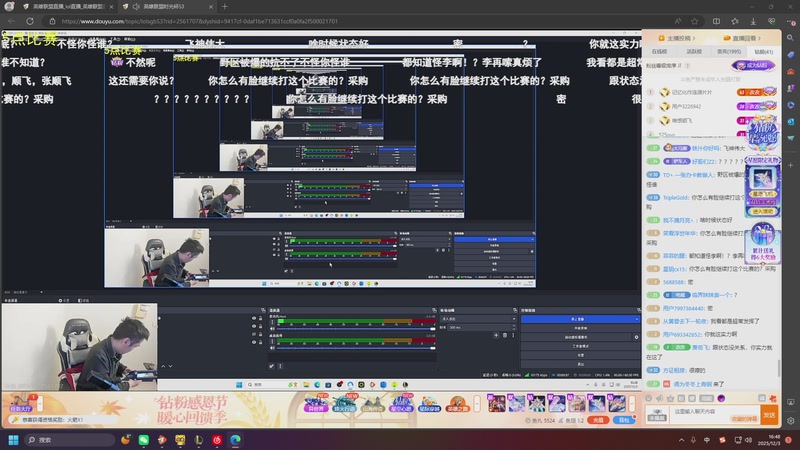Open Edge sidebar paper-plane Drop icon
800x450 pixels.
tap(790, 138)
